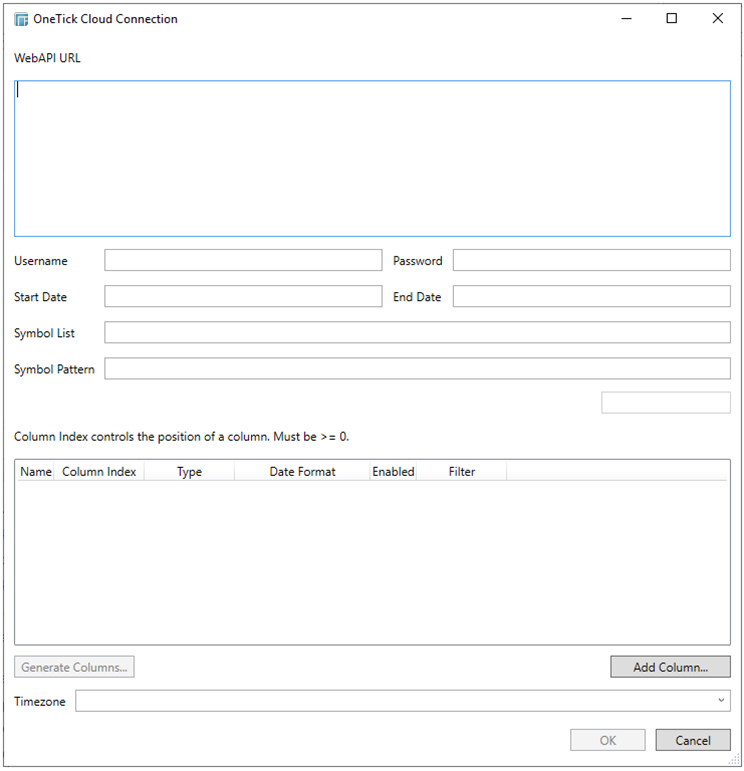Screen dimensions: 744x771
Task: Click the Column Index hint text
Action: tap(181, 437)
